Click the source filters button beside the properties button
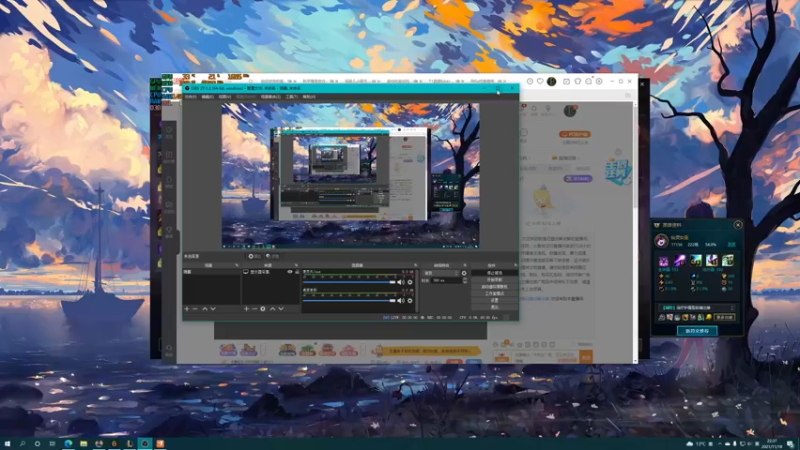The image size is (800, 450). 272,256
